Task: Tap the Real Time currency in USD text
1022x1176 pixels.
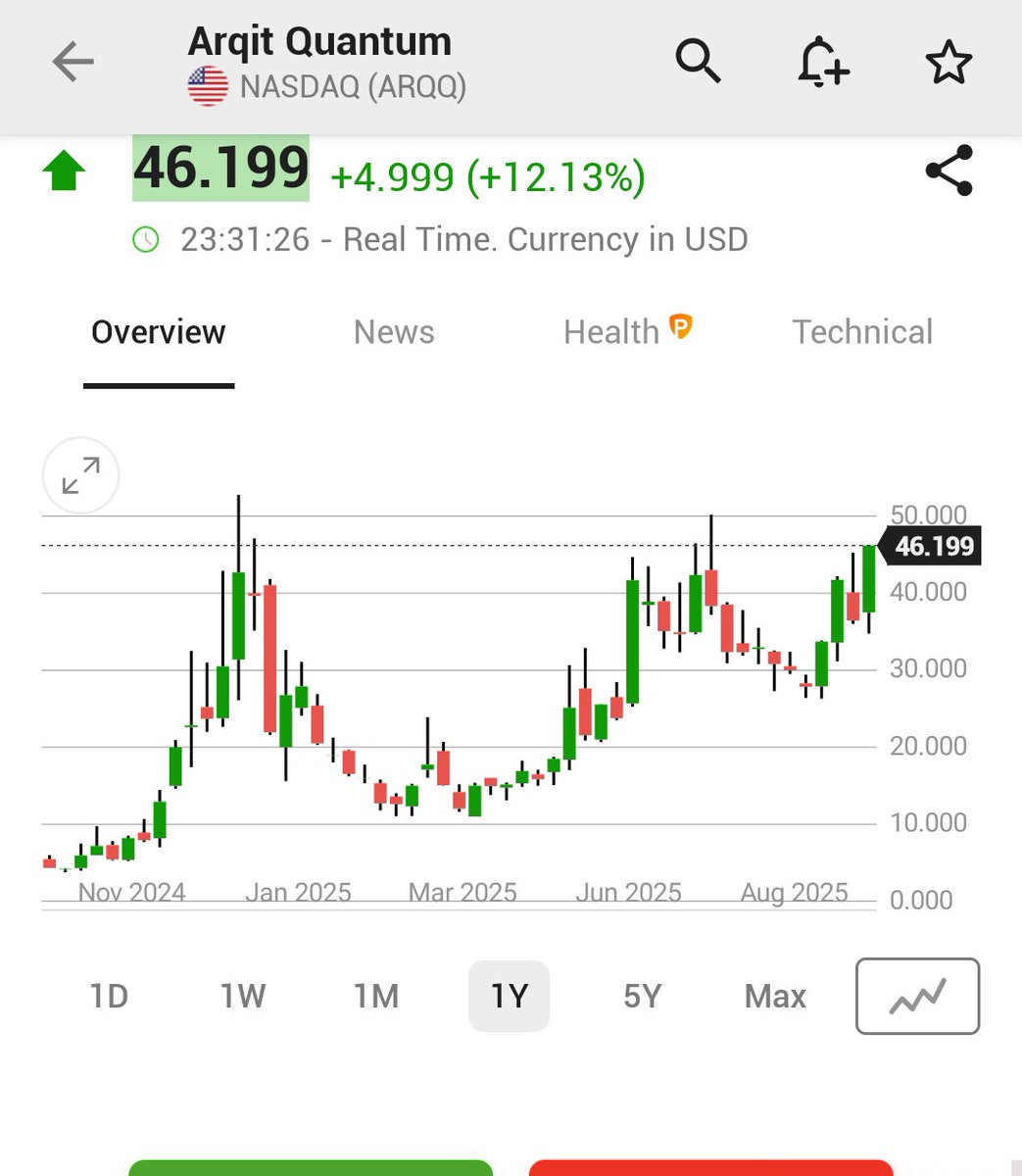Action: 546,239
